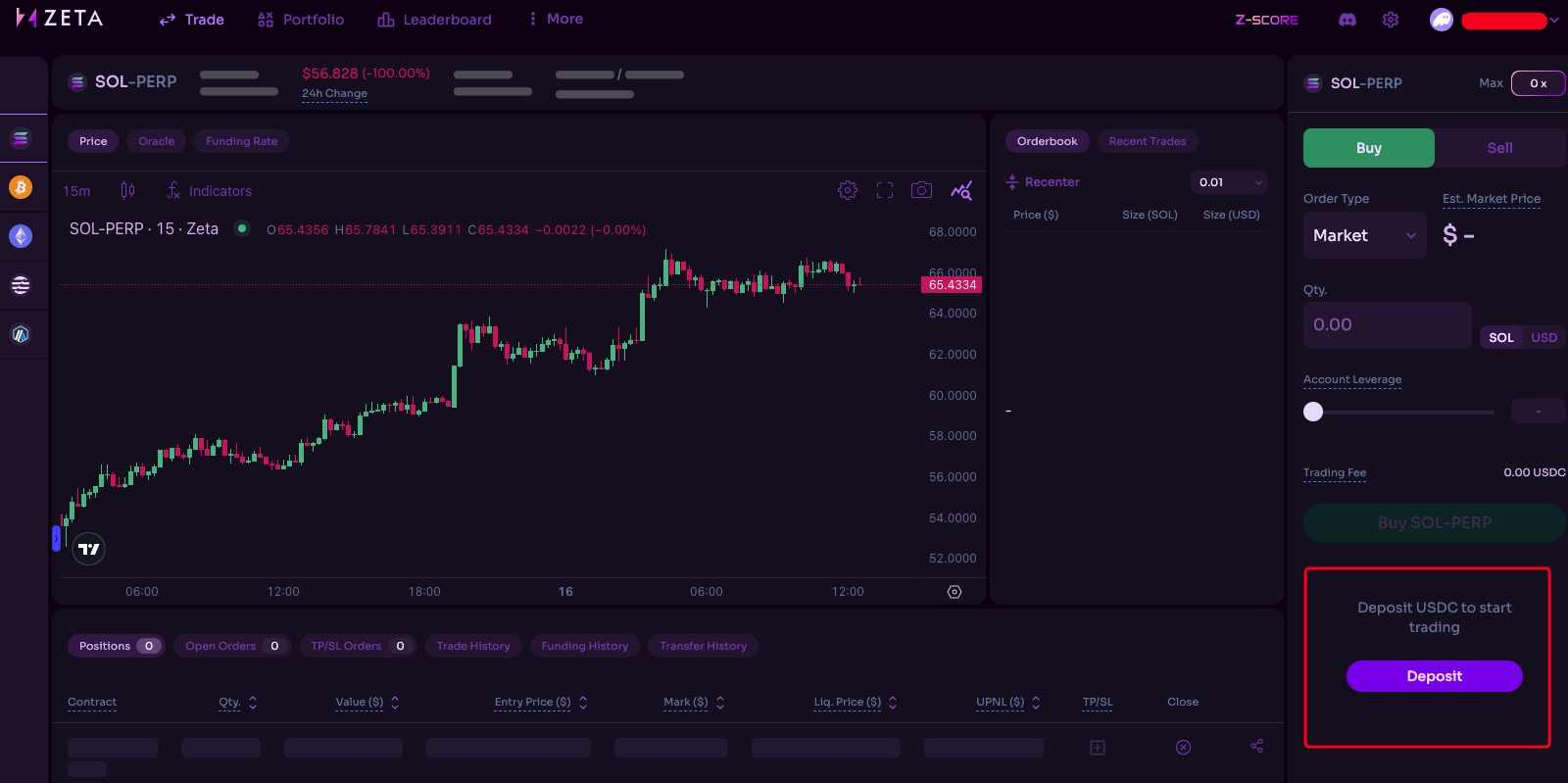This screenshot has width=1568, height=783.
Task: Expand Order Type Market dropdown
Action: pyautogui.click(x=1364, y=235)
